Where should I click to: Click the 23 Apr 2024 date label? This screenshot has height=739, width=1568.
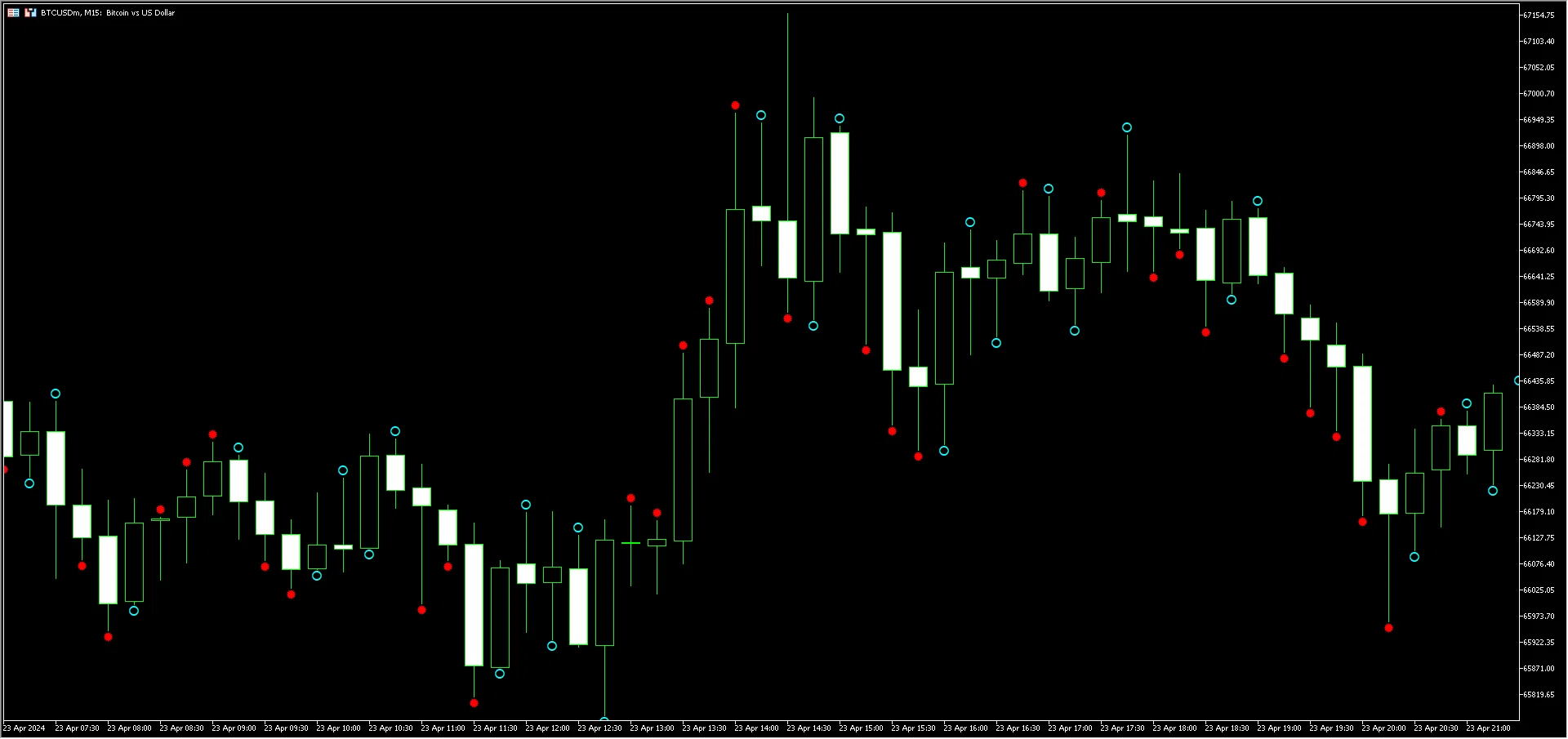(x=24, y=728)
